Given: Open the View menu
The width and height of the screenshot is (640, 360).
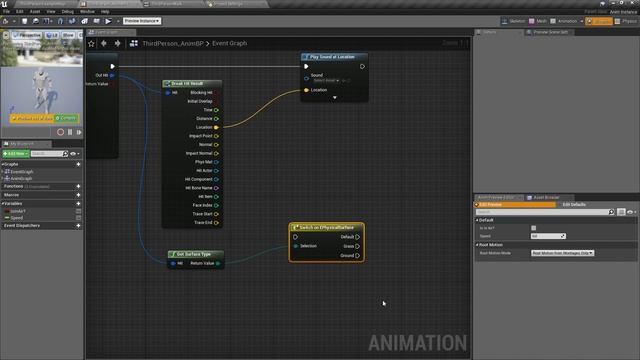Looking at the screenshot, I should [x=51, y=11].
